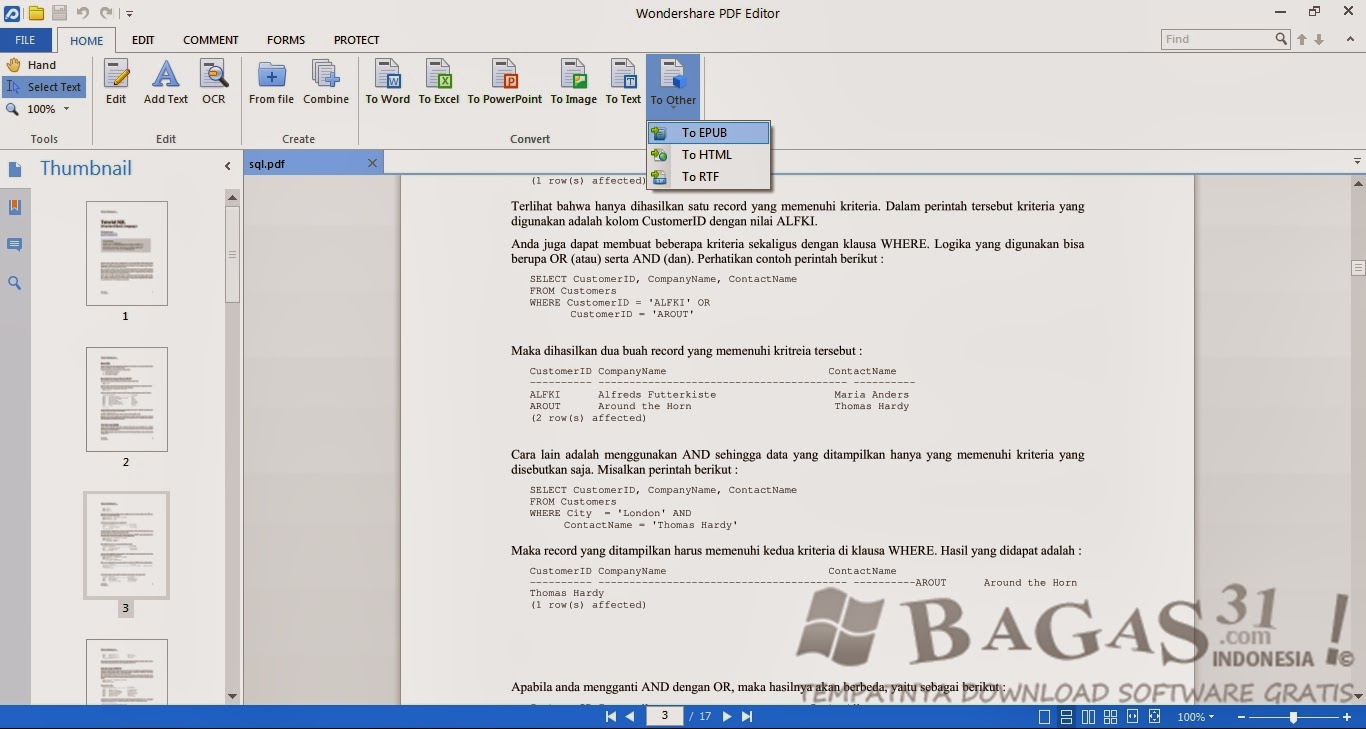Go to the previous page

point(630,717)
